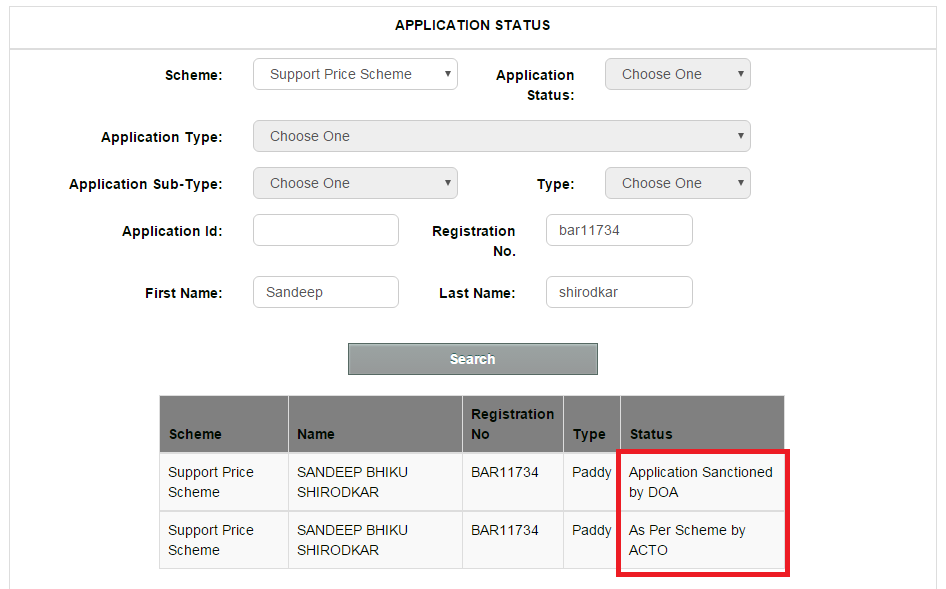Click the Application Id input field

click(326, 231)
